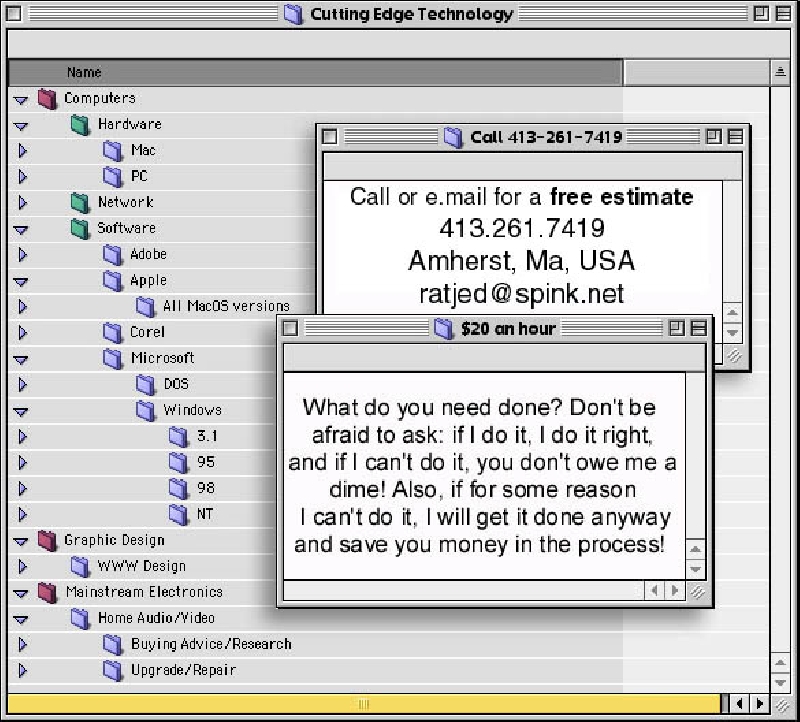This screenshot has height=722, width=800.
Task: Collapse the Computers disclosure triangle
Action: [x=21, y=99]
